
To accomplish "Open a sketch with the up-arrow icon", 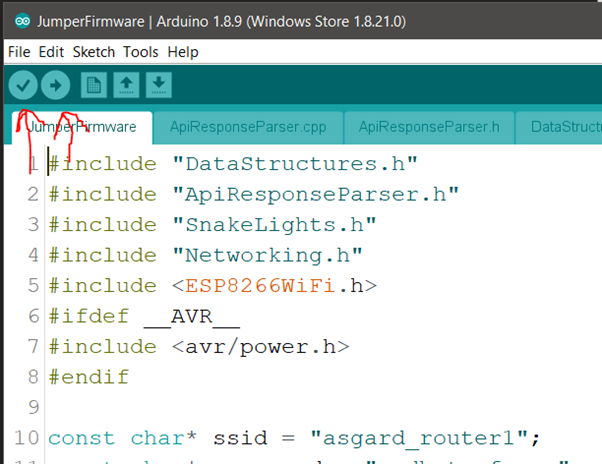I will point(126,85).
